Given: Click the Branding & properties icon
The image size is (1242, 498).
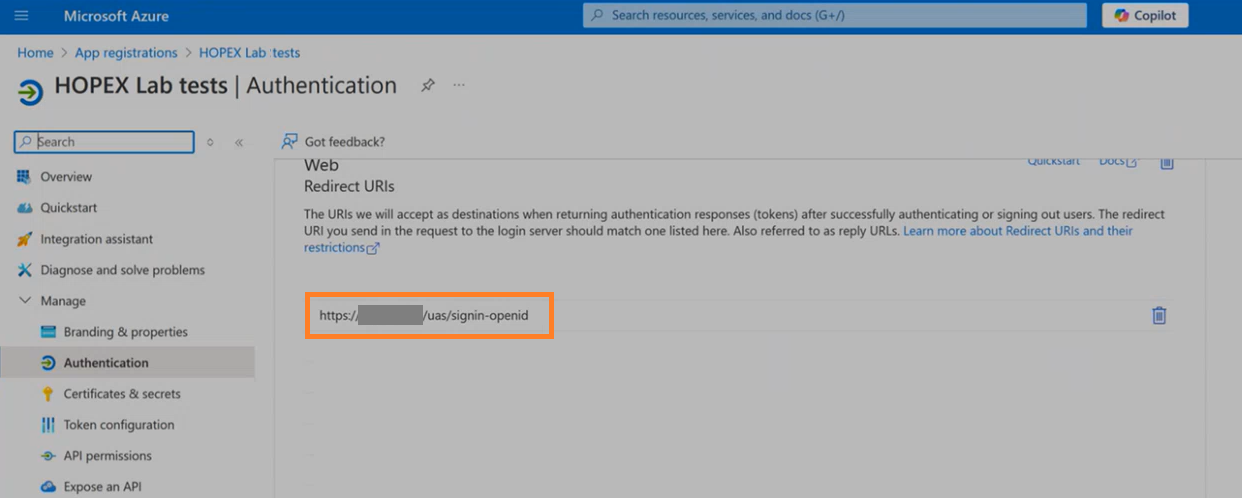Looking at the screenshot, I should click(48, 332).
